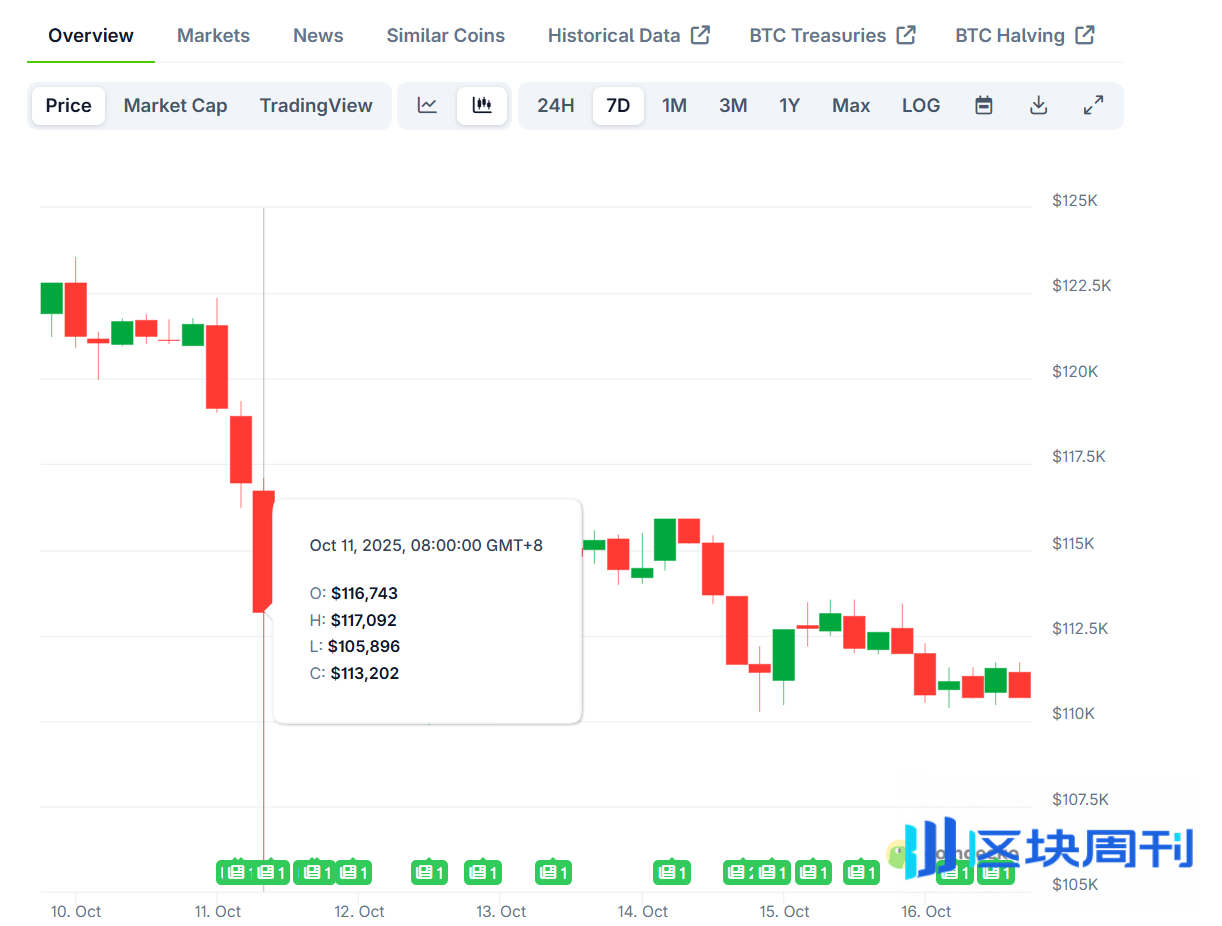Viewport: 1222px width, 926px height.
Task: Open the TradingView chart mode
Action: tap(316, 106)
